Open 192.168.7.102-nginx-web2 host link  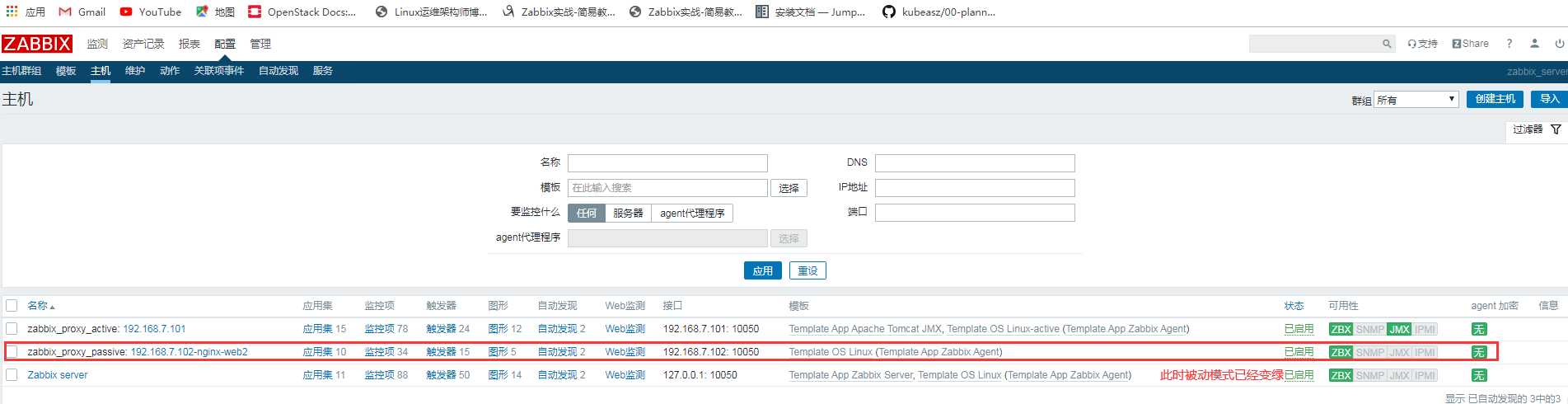click(189, 352)
